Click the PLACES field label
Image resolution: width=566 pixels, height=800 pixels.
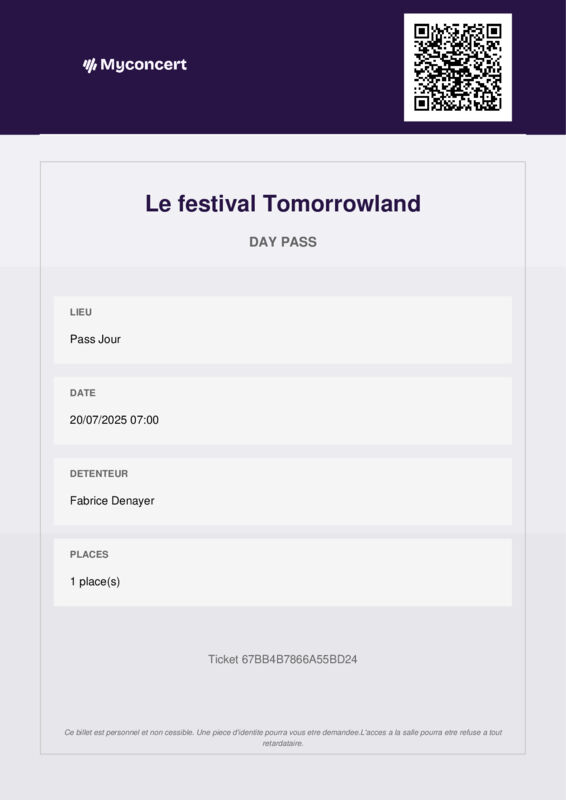pyautogui.click(x=89, y=554)
